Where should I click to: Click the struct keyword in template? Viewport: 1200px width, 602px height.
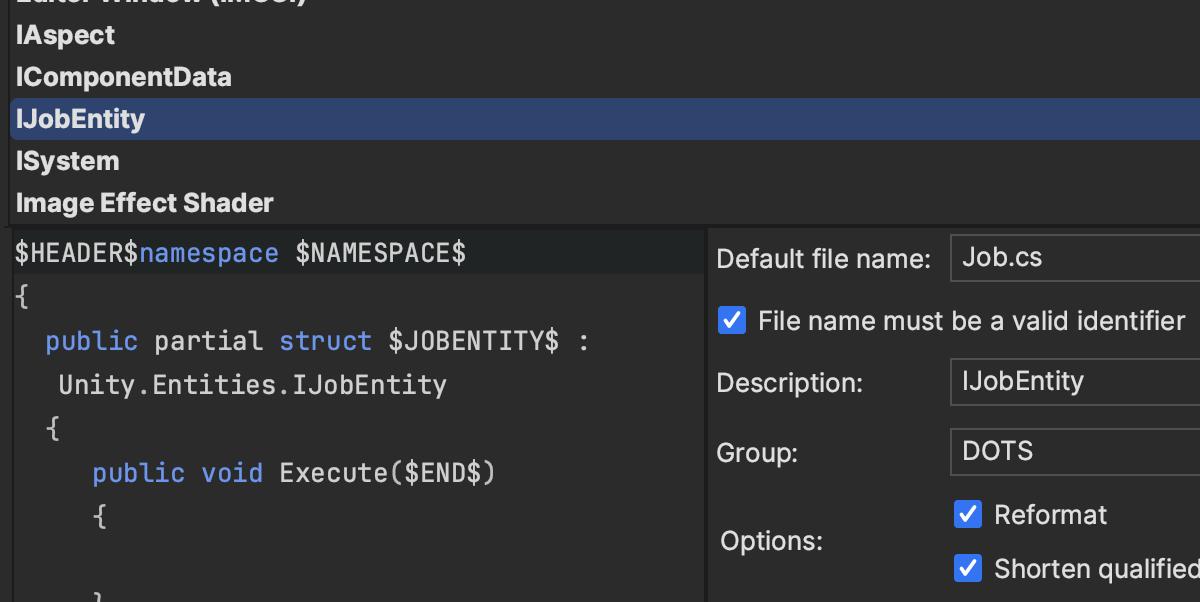pyautogui.click(x=325, y=342)
